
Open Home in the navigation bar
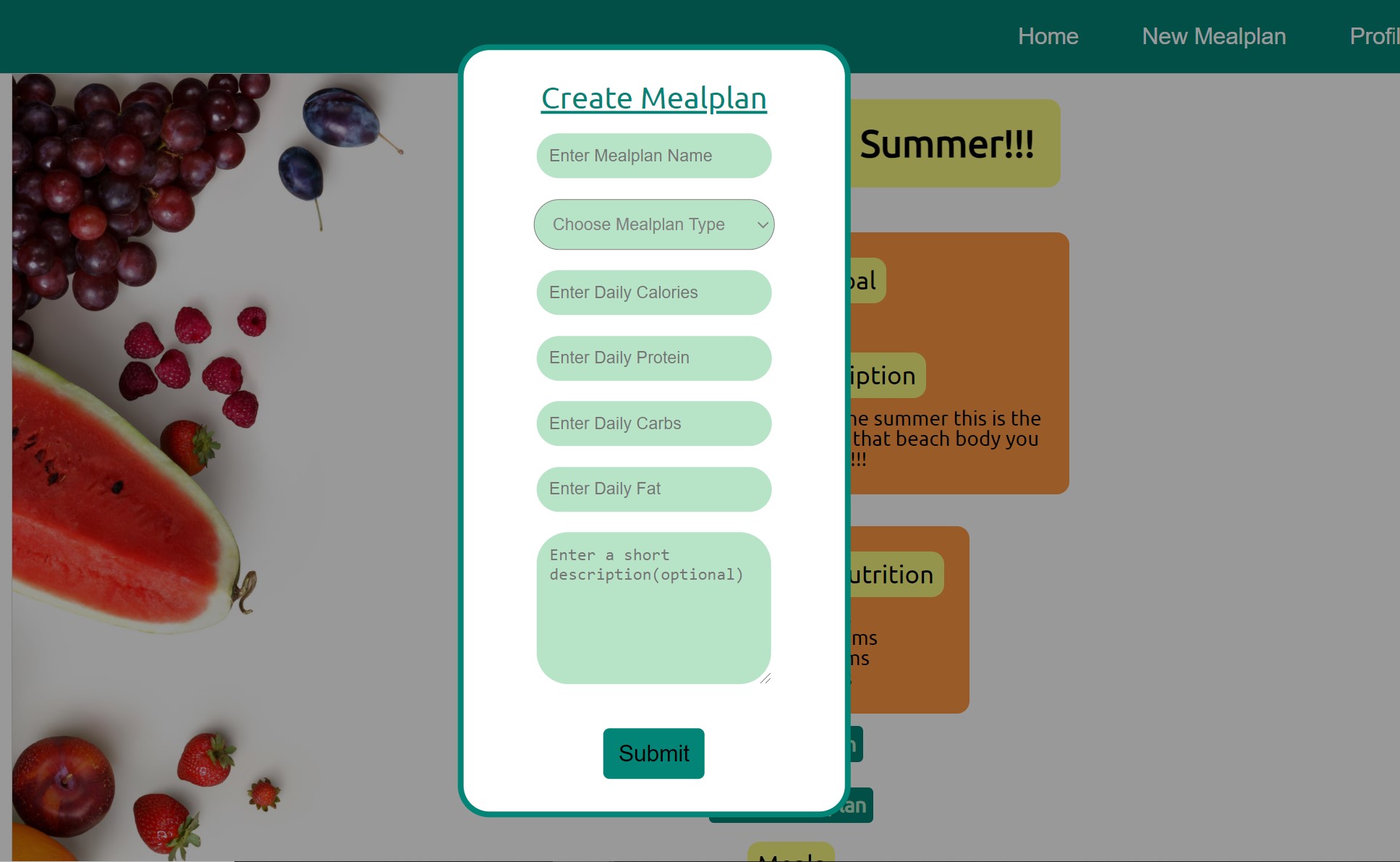pos(1048,36)
